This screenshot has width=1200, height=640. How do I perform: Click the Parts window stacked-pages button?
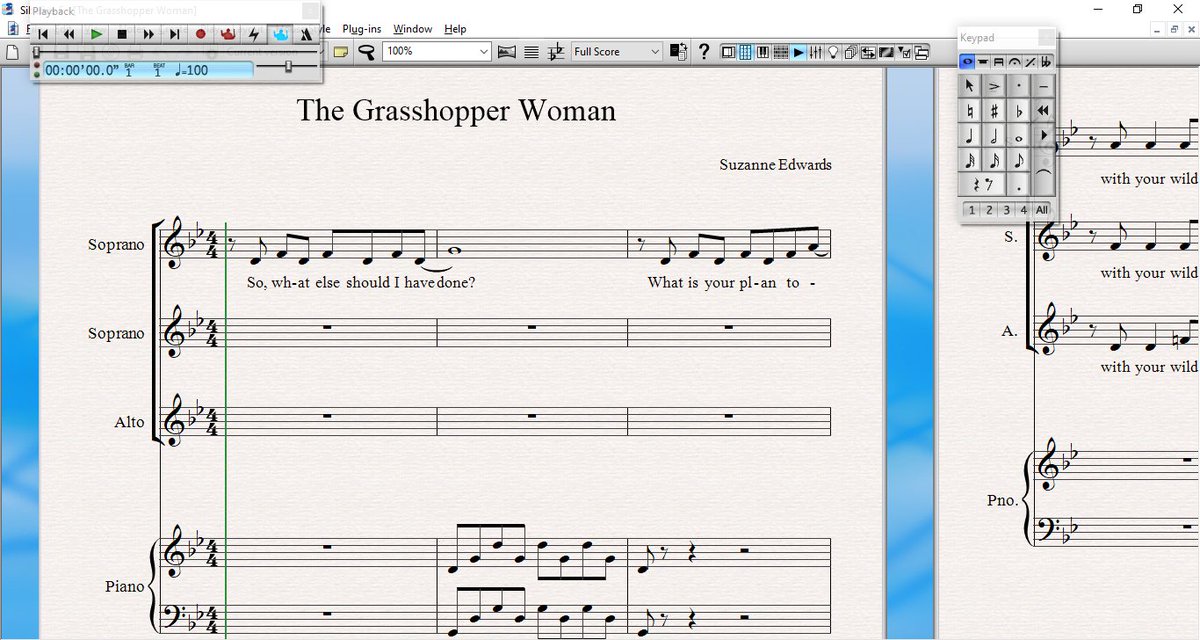point(851,52)
